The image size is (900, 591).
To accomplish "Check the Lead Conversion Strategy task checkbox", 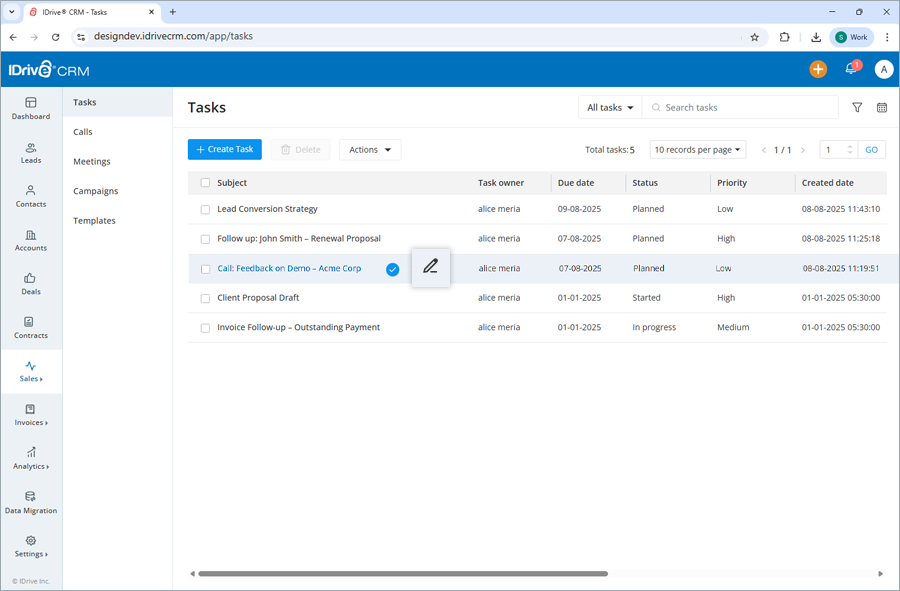I will coord(205,209).
